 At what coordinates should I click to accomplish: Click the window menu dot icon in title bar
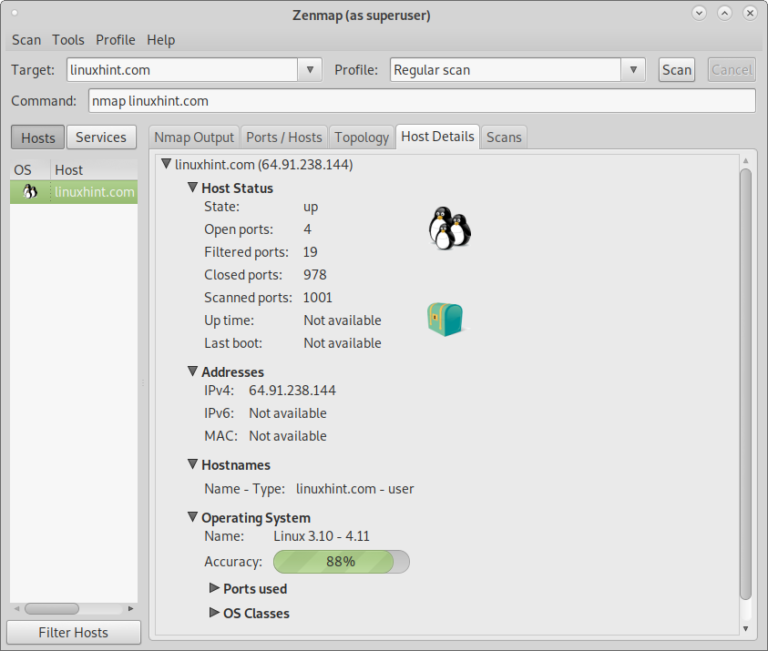14,13
